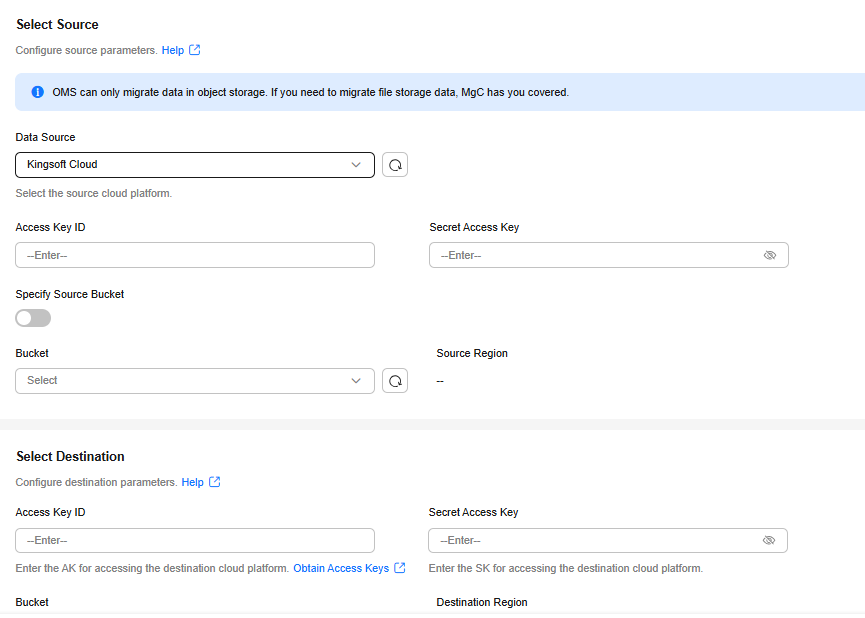Screen dimensions: 865x618
Task: Focus the destination Access Key ID field
Action: click(195, 540)
